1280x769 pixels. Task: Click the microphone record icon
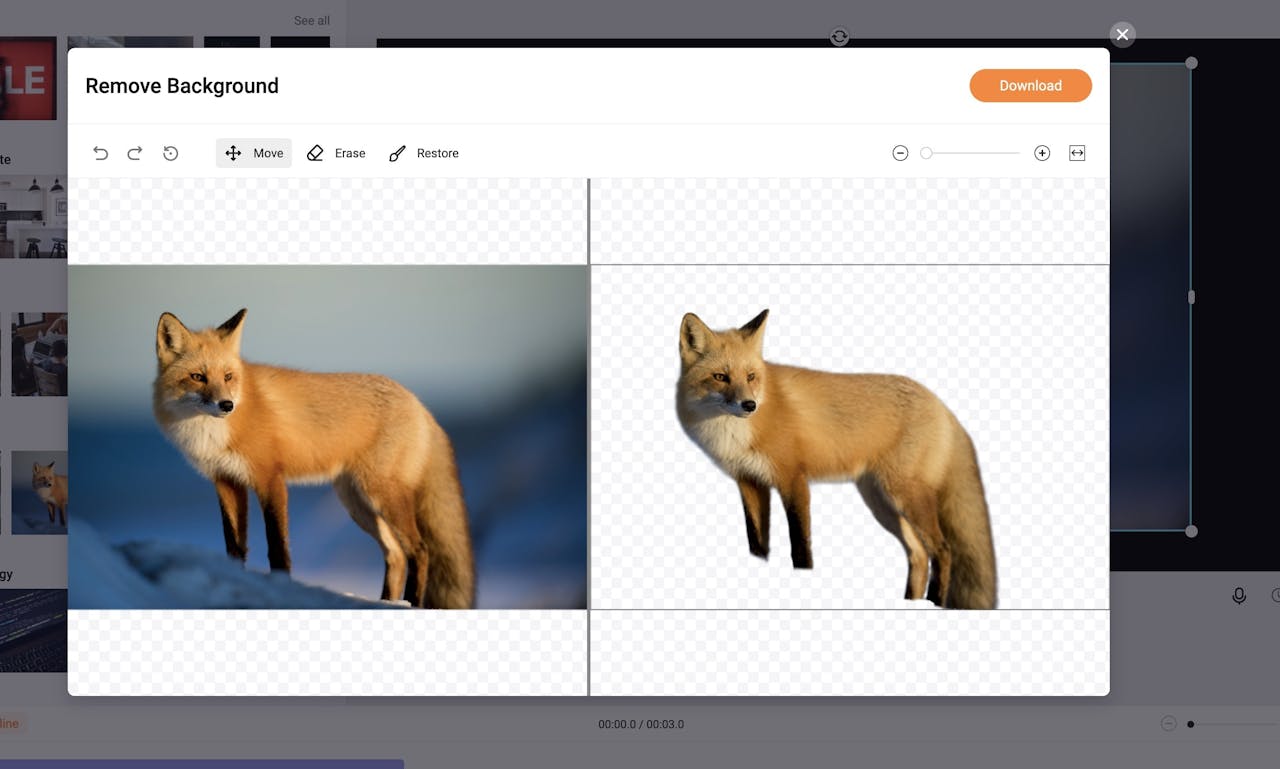point(1239,596)
